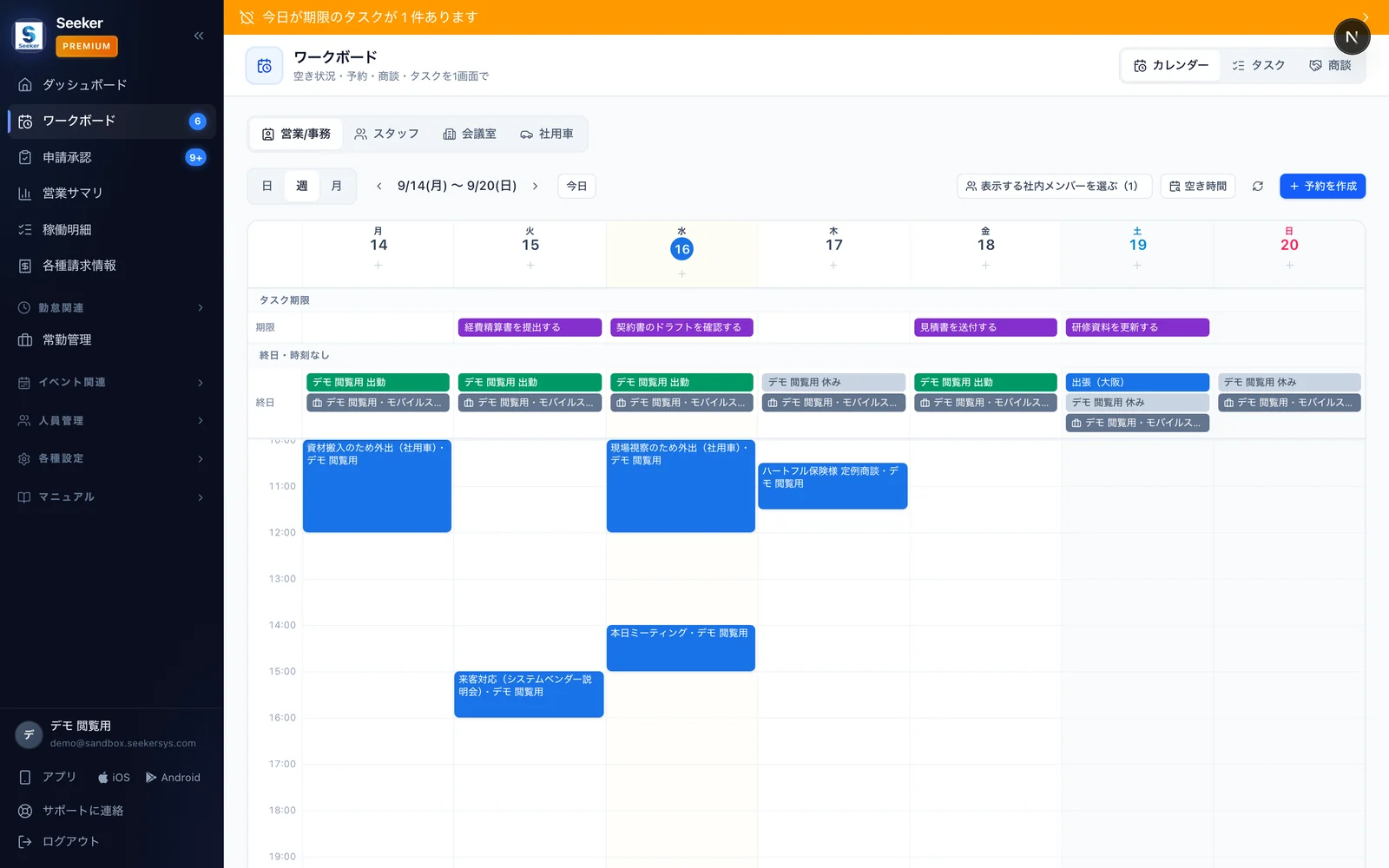The height and width of the screenshot is (868, 1389).
Task: Add item on Monday 14 plus icon
Action: [x=379, y=266]
